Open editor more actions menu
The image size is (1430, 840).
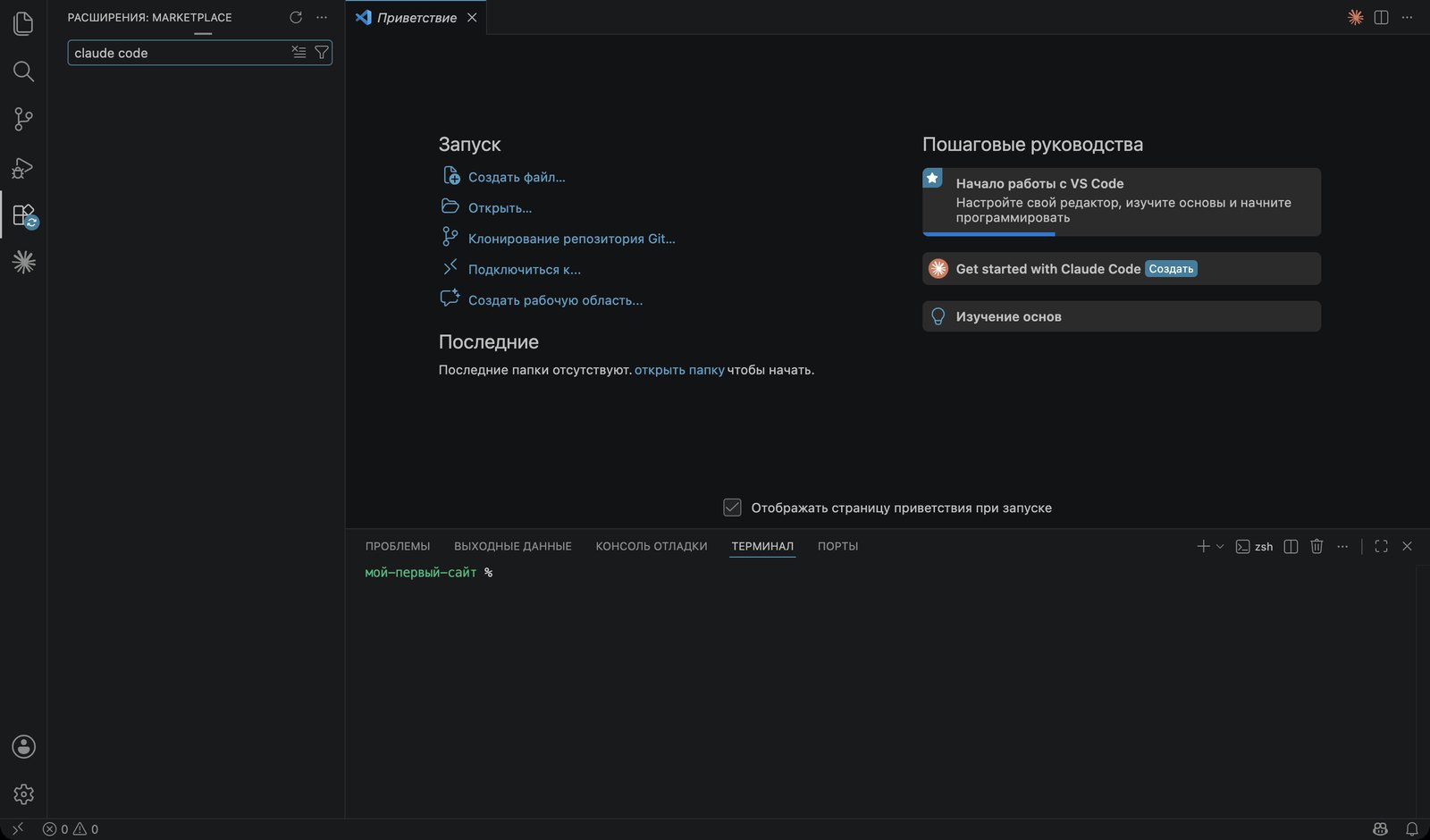(x=1407, y=17)
